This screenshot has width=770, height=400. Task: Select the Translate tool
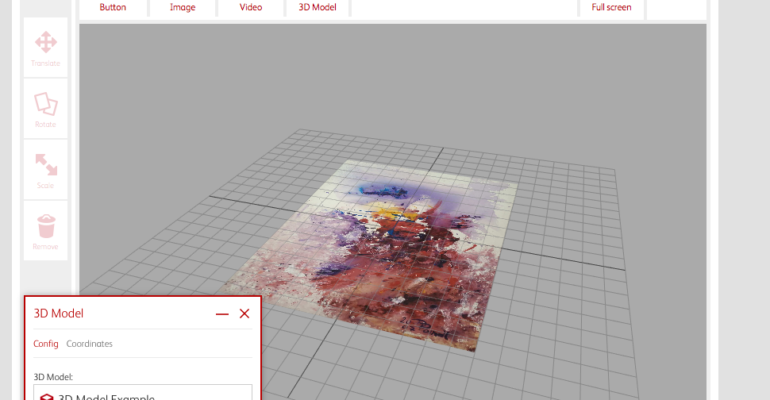[x=46, y=48]
